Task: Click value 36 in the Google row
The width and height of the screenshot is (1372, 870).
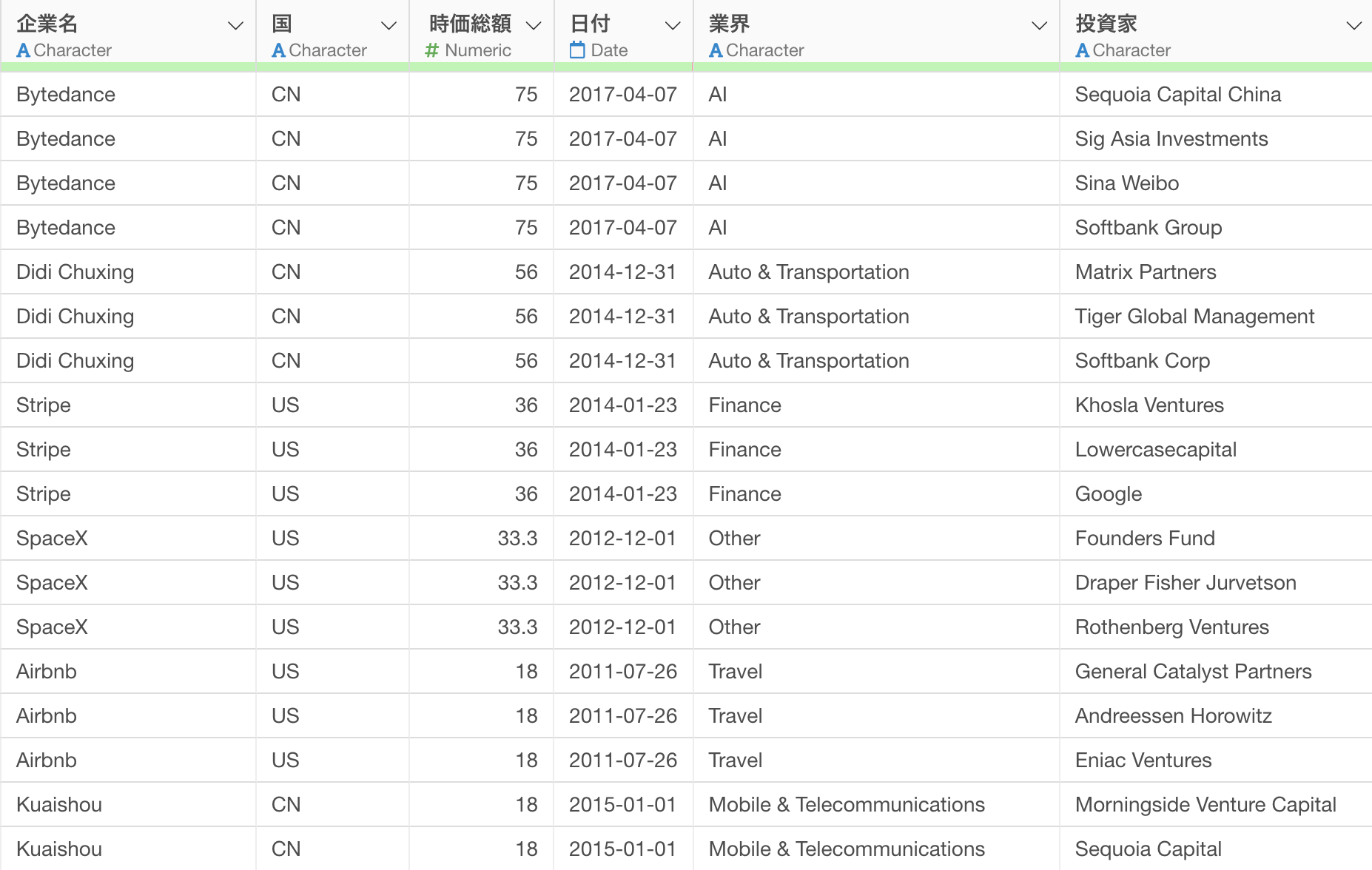Action: [526, 494]
